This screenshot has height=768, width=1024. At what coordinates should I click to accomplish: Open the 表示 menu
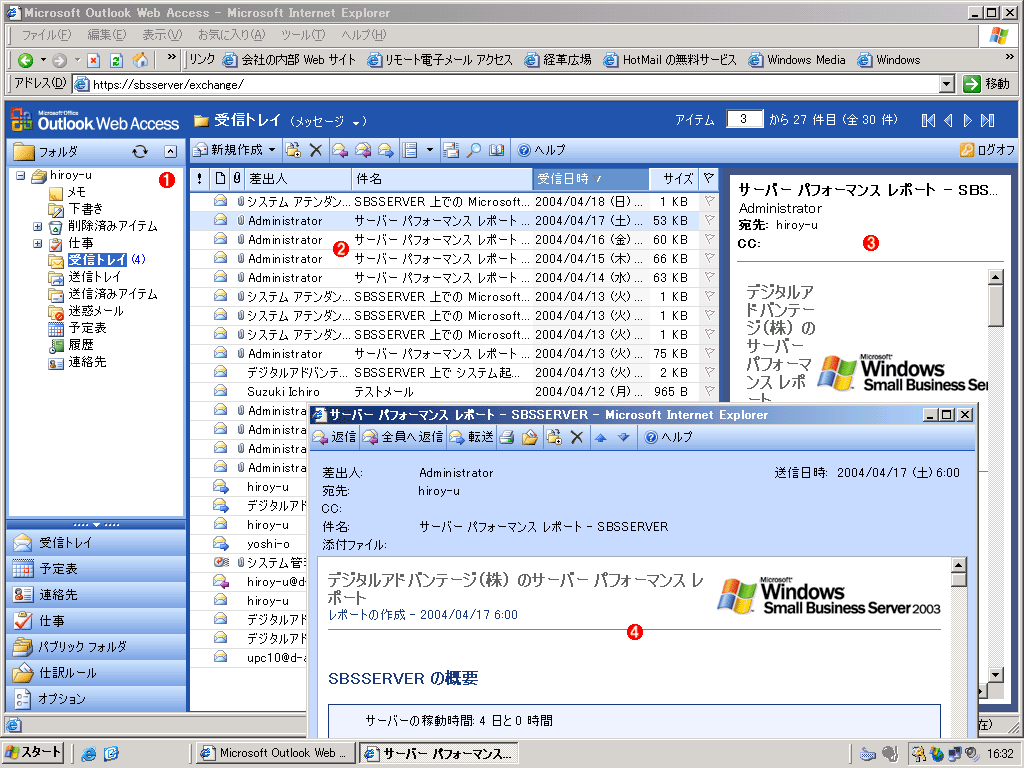162,35
